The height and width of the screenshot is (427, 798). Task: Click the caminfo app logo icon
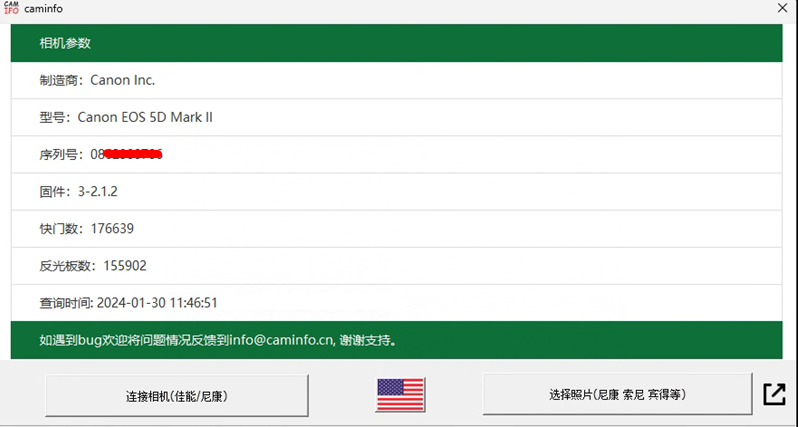coord(11,8)
